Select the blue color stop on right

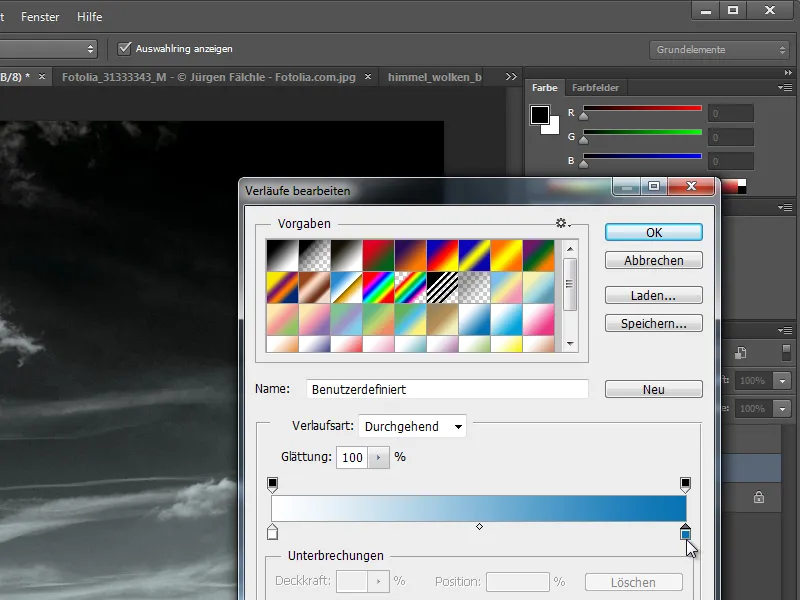pos(685,532)
